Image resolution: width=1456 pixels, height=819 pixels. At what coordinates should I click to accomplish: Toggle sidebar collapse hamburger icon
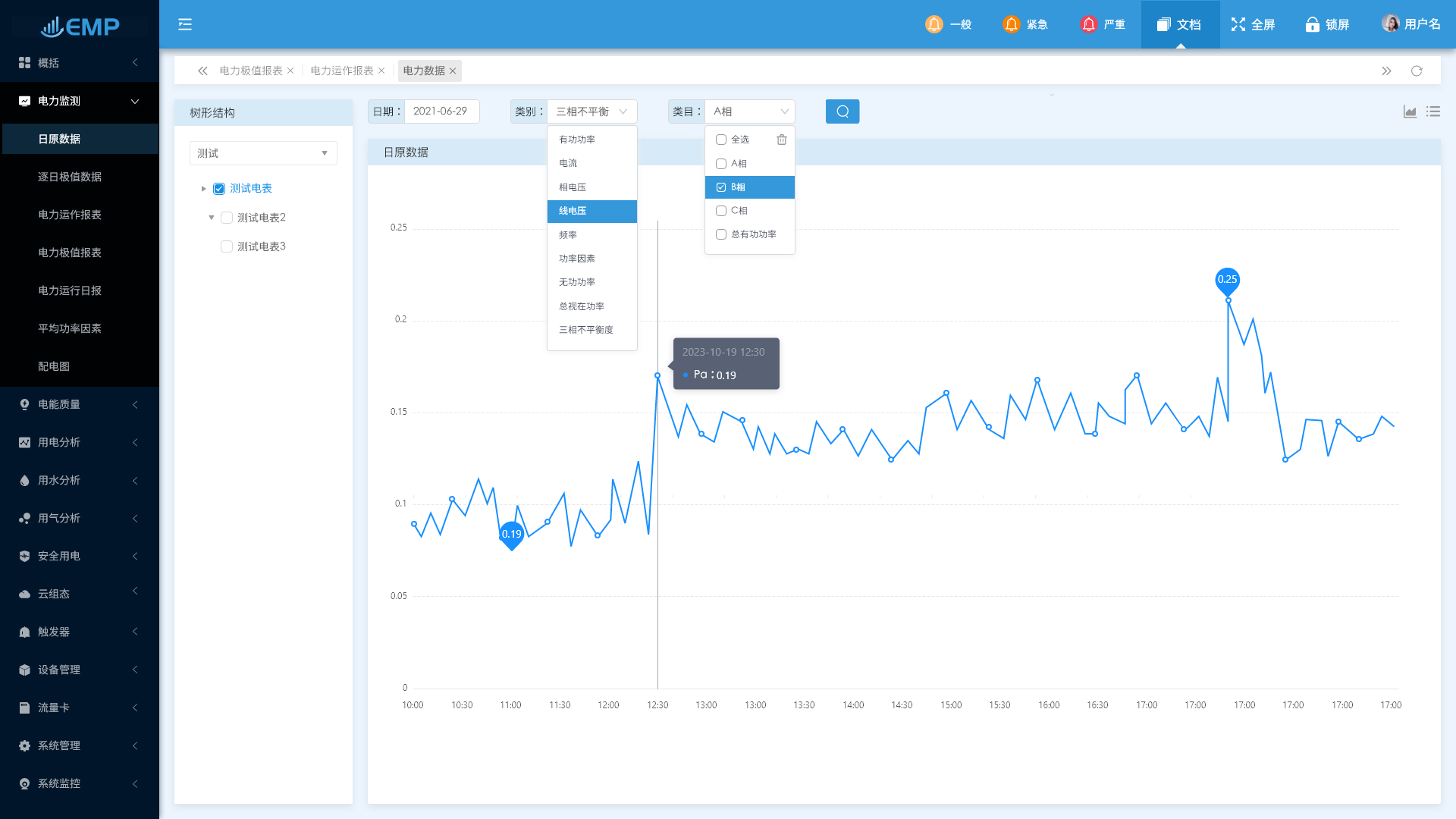point(185,24)
